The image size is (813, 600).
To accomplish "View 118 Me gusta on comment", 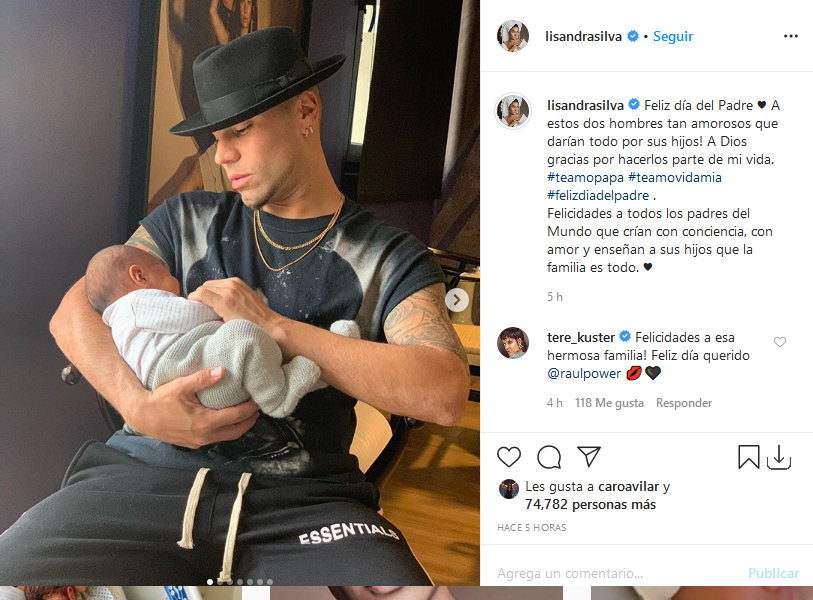I will pos(609,403).
